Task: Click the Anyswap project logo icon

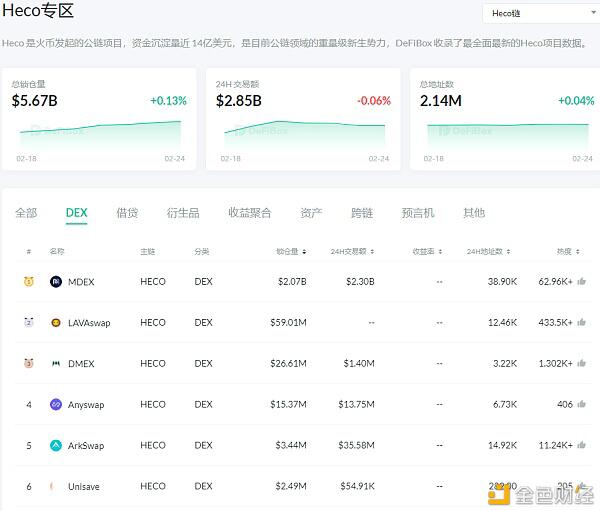Action: (x=56, y=405)
